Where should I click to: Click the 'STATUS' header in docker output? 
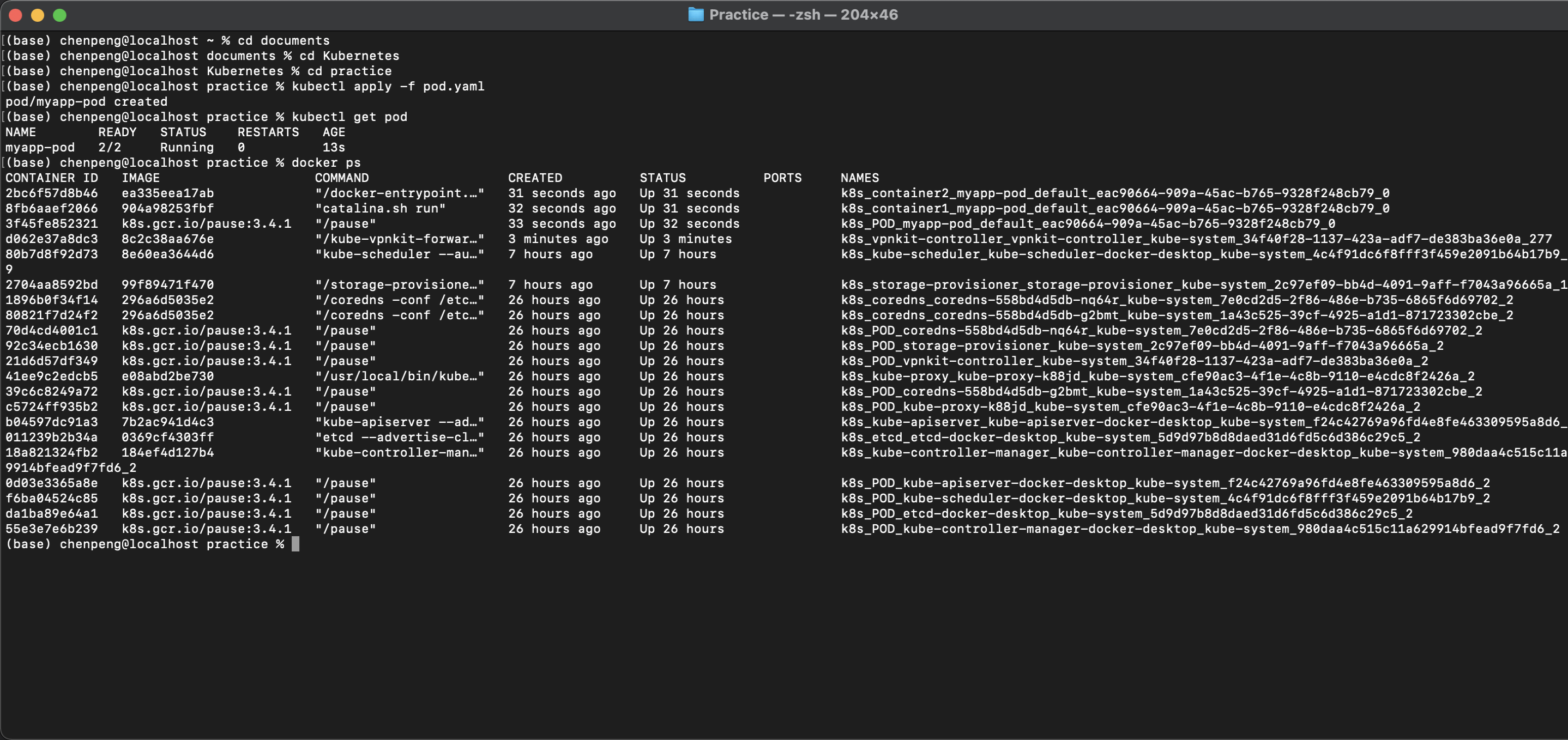tap(662, 178)
